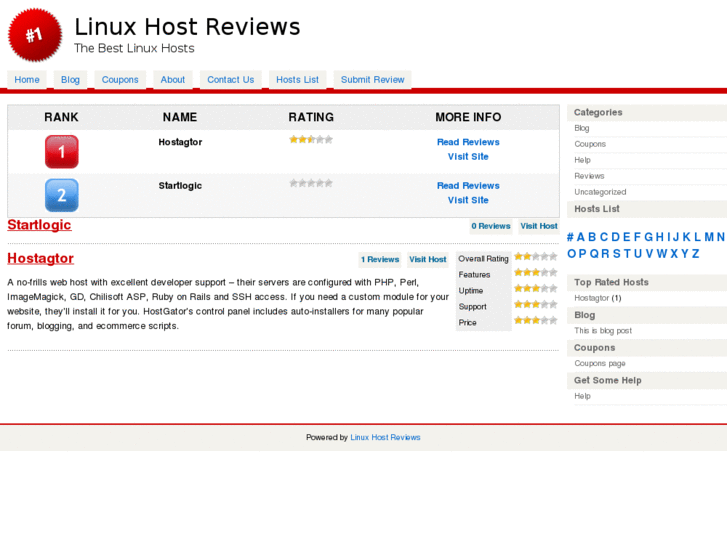Open the Hostagtor heading link
Viewport: 727px width, 545px height.
[x=40, y=258]
